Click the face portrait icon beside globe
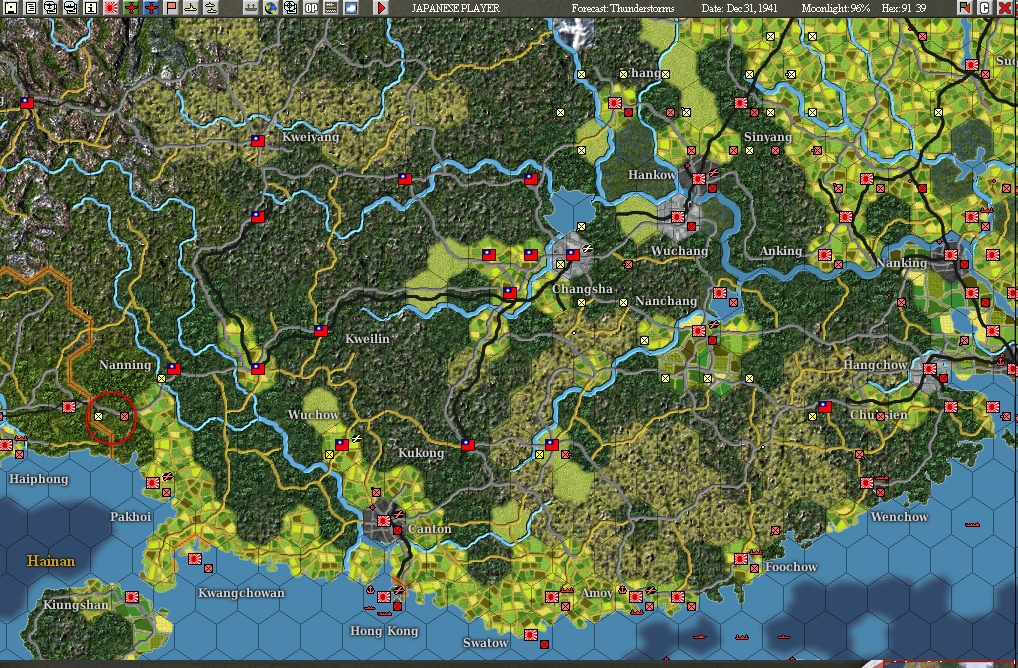Screen dimensions: 1018x668 pyautogui.click(x=291, y=8)
